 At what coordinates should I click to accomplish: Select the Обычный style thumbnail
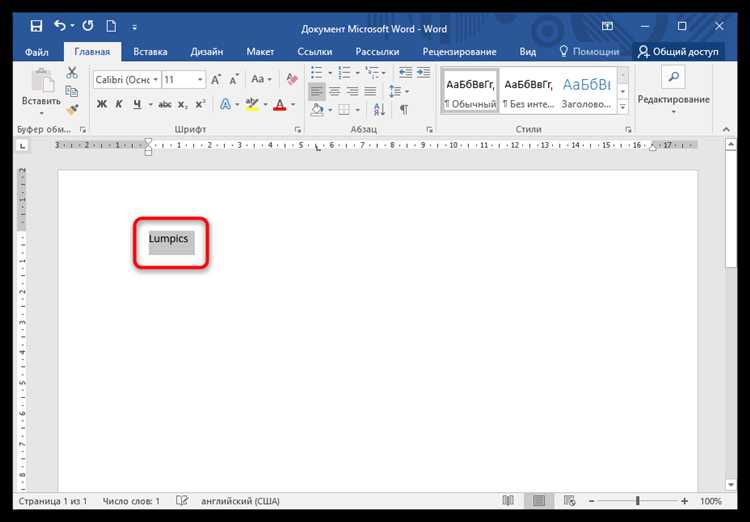pos(469,92)
